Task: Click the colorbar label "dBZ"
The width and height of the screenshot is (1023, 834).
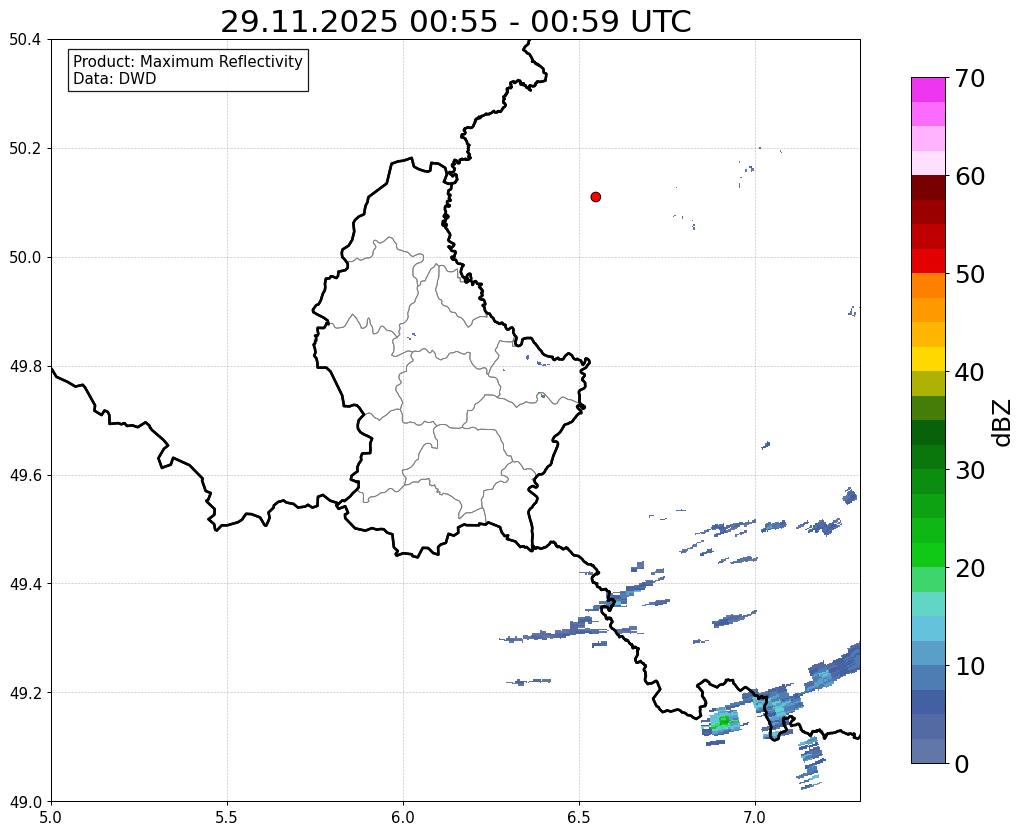Action: 1003,422
